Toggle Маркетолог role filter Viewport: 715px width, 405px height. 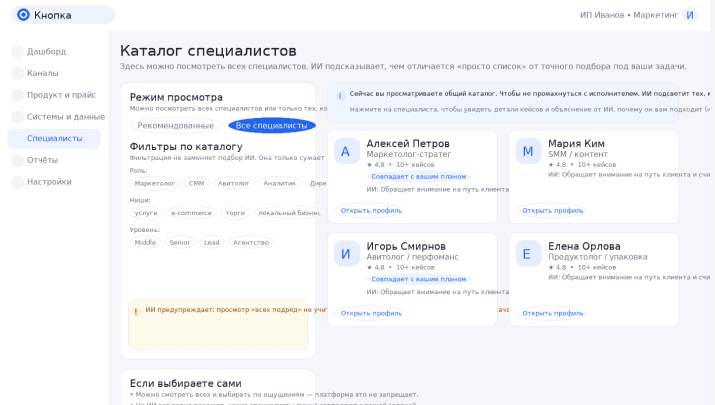[155, 183]
